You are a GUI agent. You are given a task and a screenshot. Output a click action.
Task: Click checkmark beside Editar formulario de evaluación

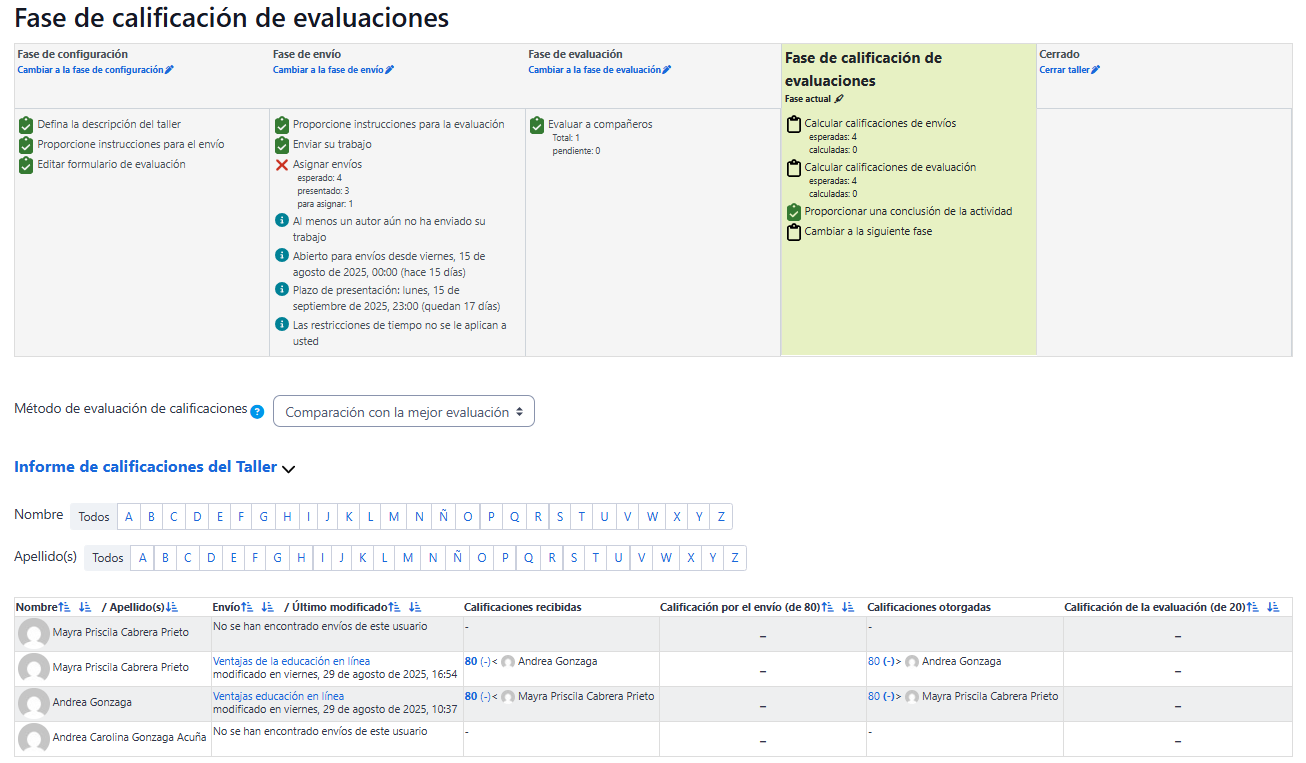(26, 165)
